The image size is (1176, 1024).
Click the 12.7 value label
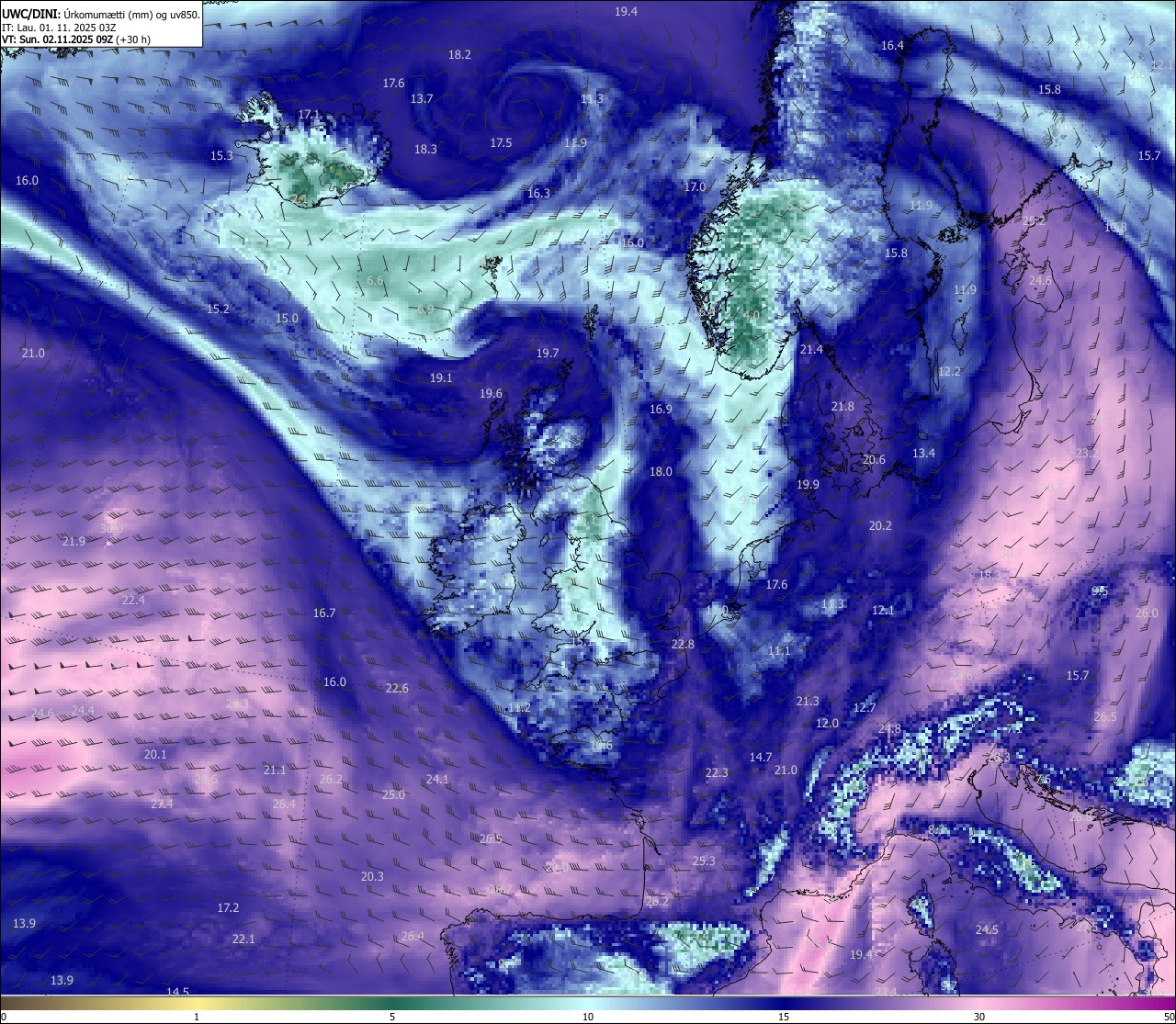click(x=865, y=707)
